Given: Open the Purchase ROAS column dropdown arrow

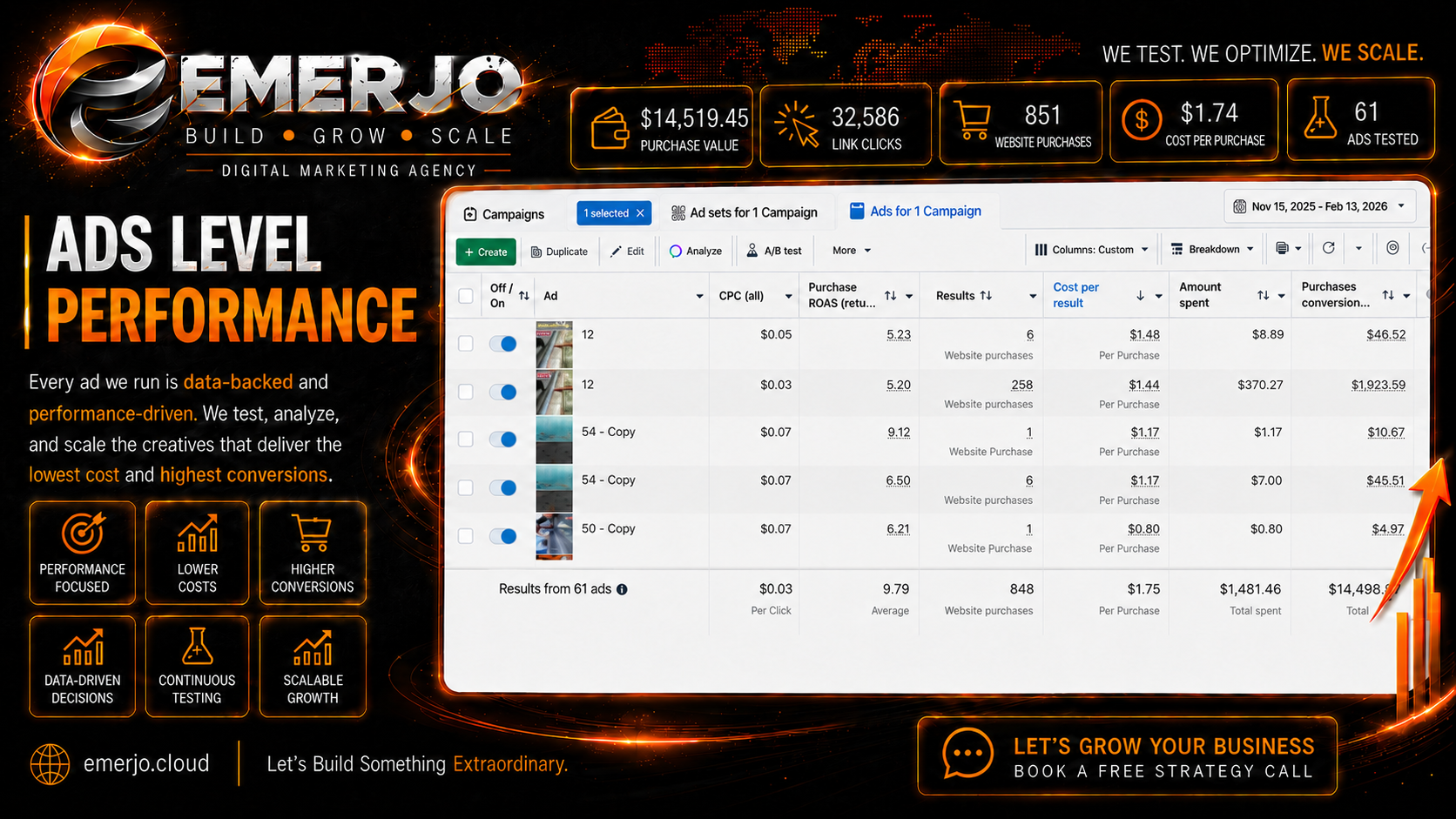Looking at the screenshot, I should (x=909, y=296).
